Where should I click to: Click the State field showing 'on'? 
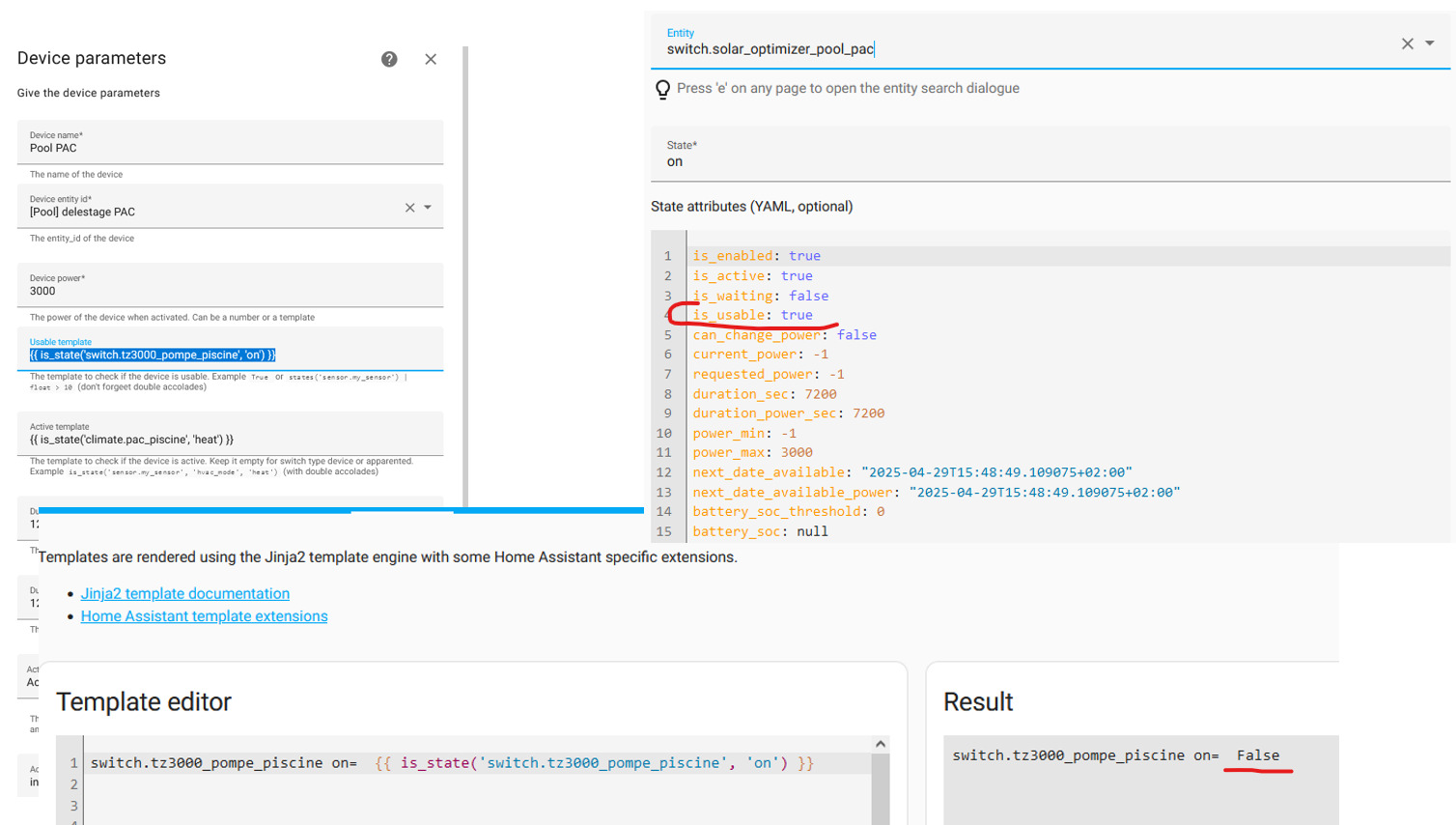1050,161
